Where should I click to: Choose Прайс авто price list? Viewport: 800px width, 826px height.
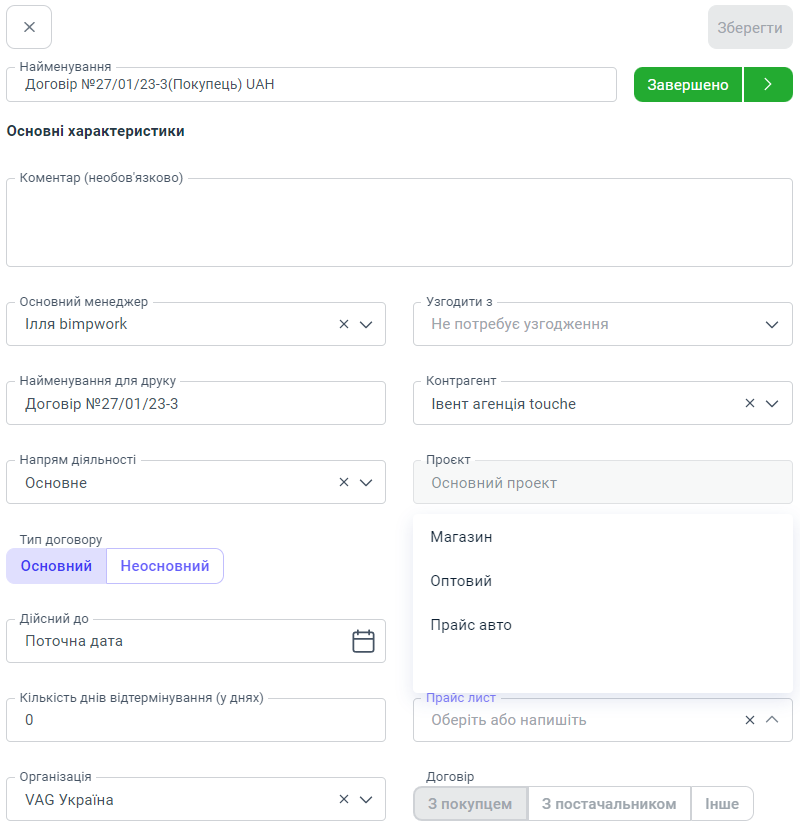coord(471,625)
